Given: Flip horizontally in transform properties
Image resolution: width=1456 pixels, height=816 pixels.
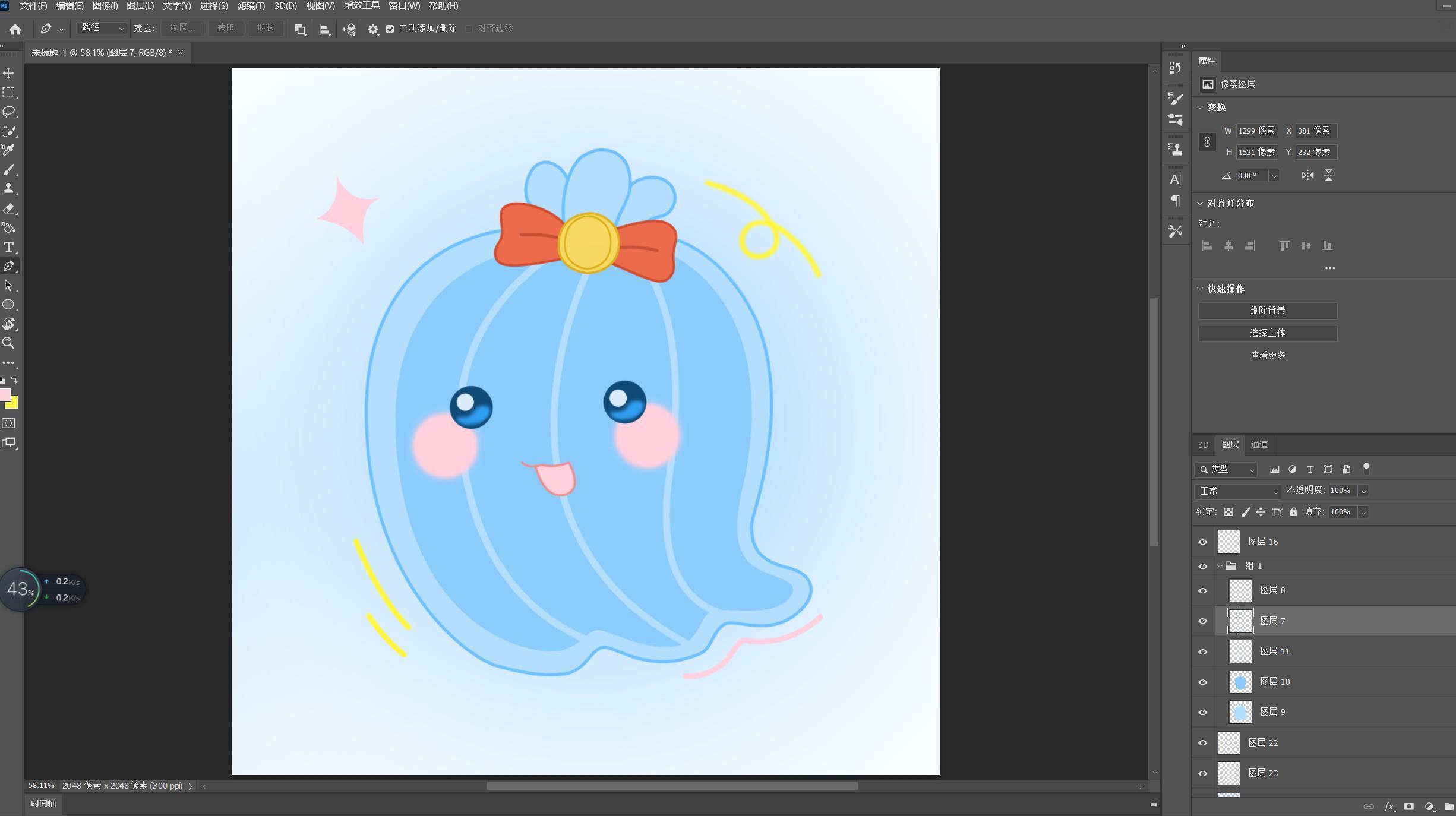Looking at the screenshot, I should pyautogui.click(x=1307, y=175).
